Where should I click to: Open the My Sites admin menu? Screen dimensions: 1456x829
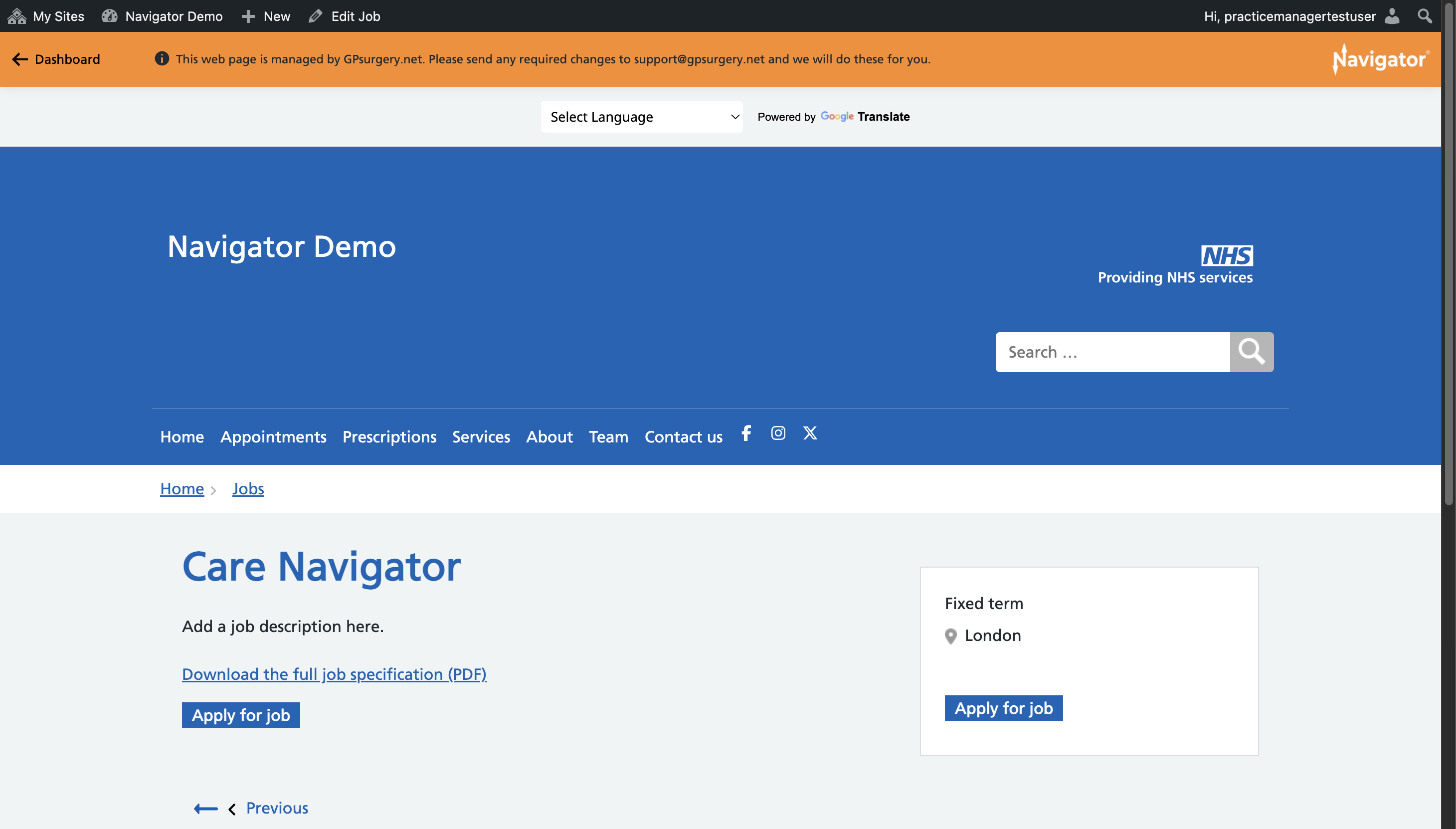tap(46, 16)
